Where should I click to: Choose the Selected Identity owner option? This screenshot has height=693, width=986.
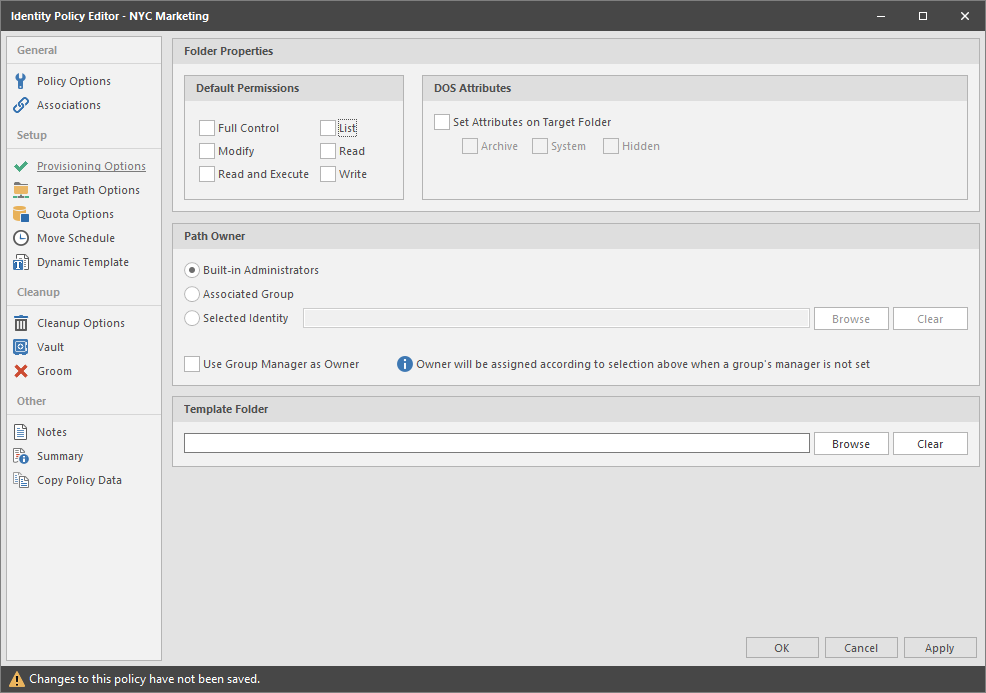[x=192, y=318]
